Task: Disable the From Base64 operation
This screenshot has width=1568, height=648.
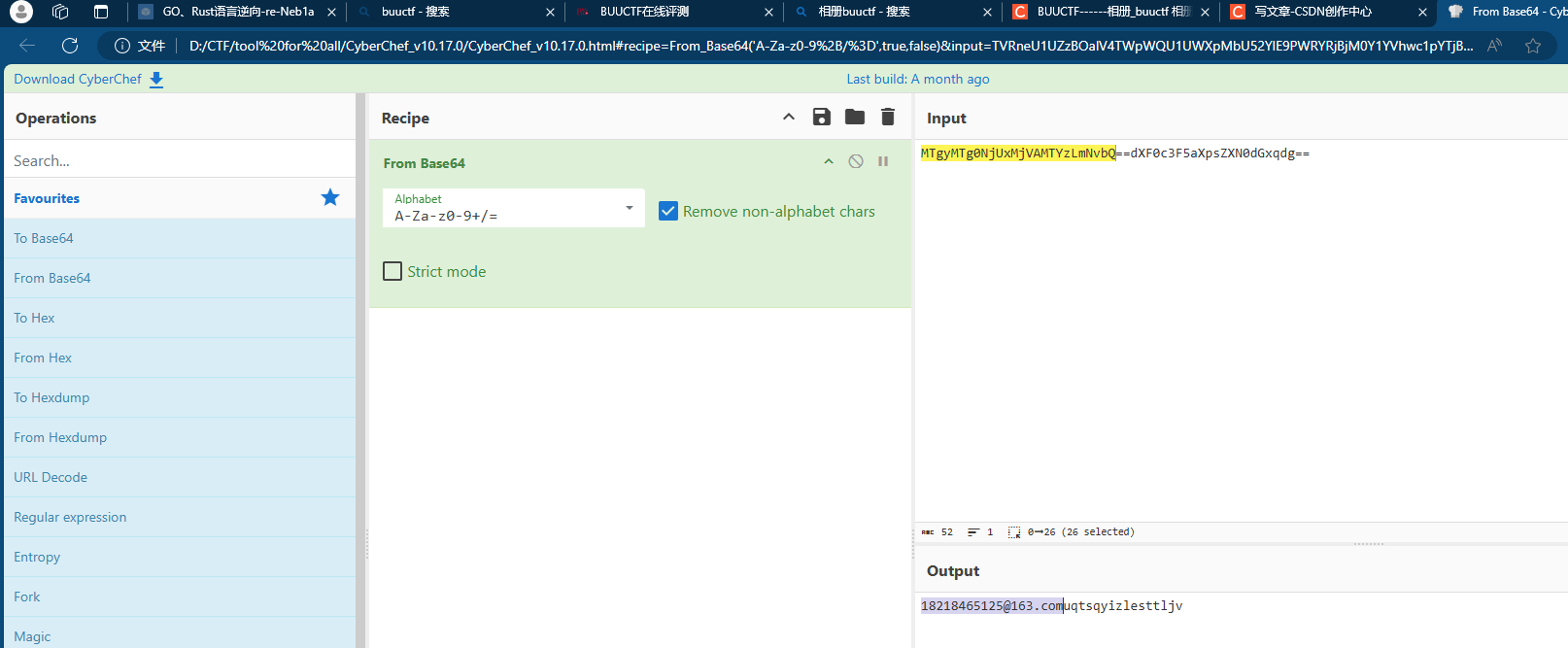Action: coord(855,161)
